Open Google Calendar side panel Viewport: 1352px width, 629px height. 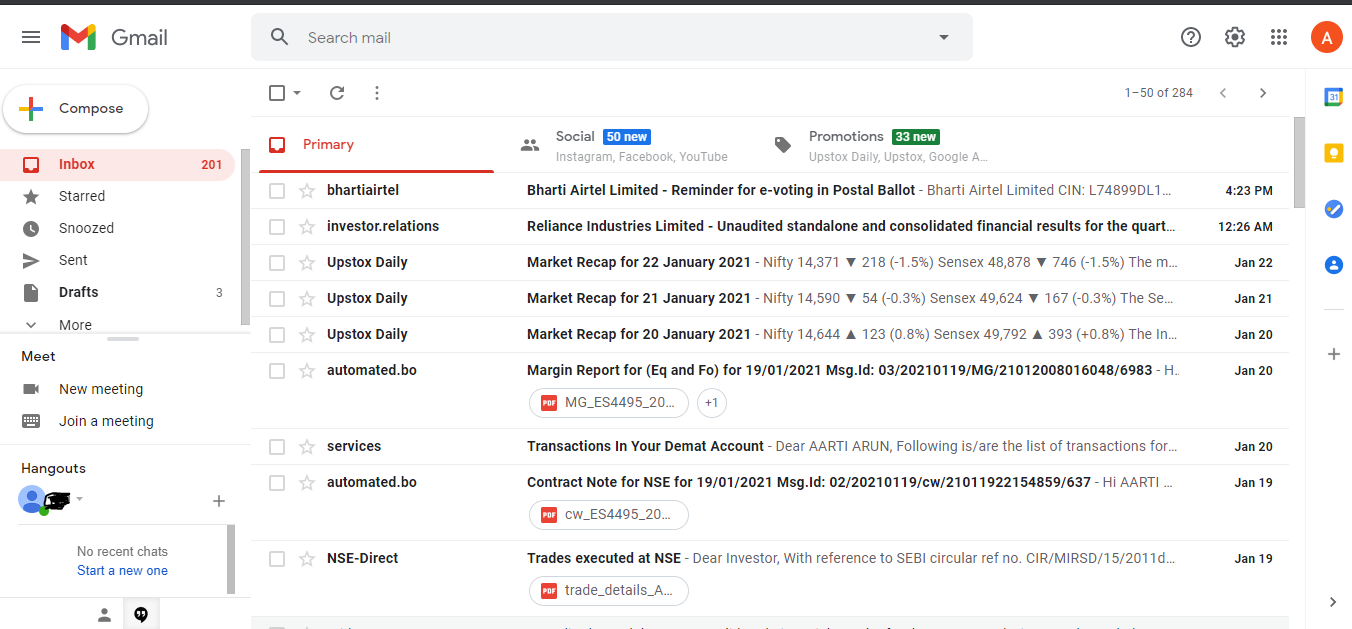click(1333, 97)
